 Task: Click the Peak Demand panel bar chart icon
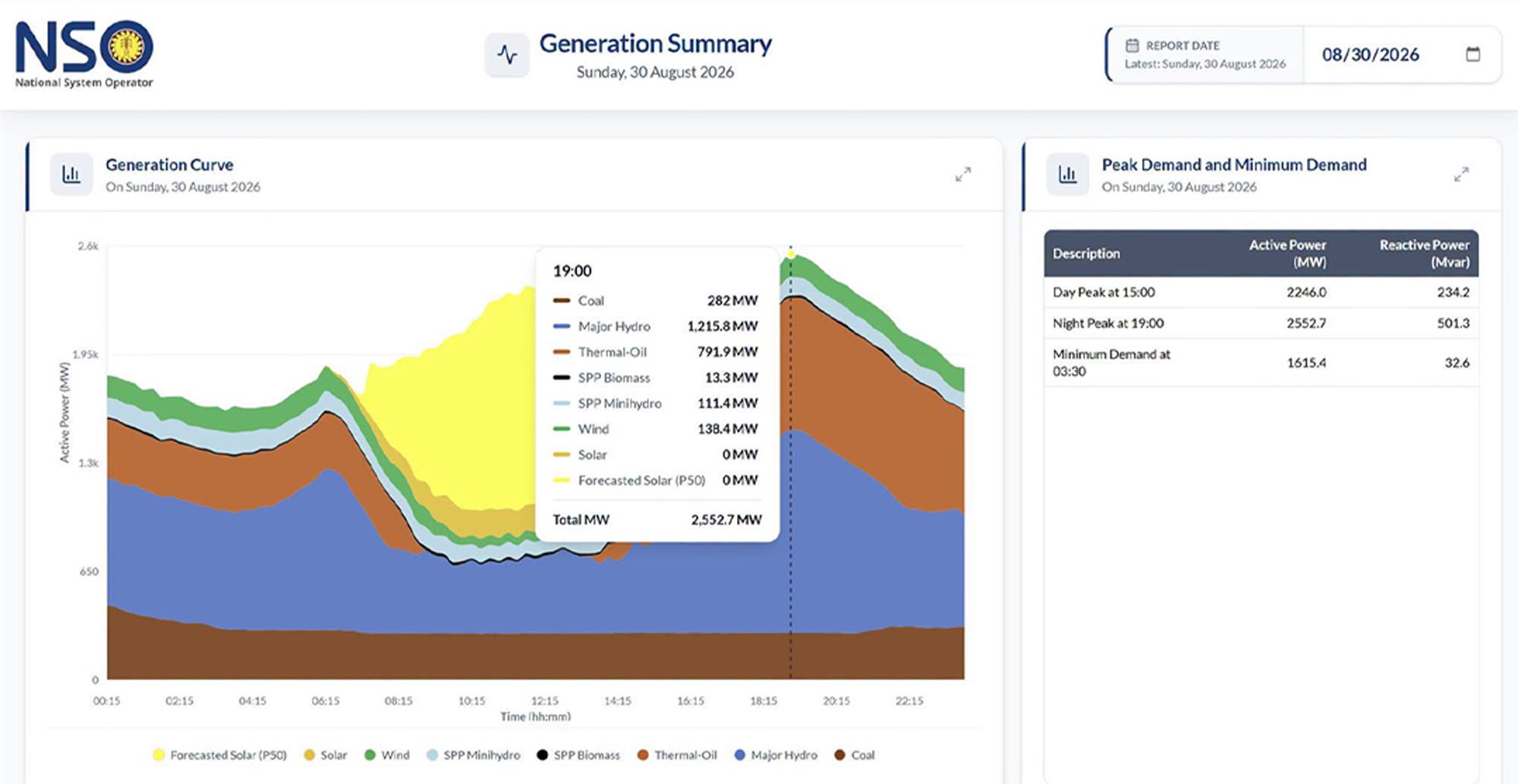pos(1068,175)
